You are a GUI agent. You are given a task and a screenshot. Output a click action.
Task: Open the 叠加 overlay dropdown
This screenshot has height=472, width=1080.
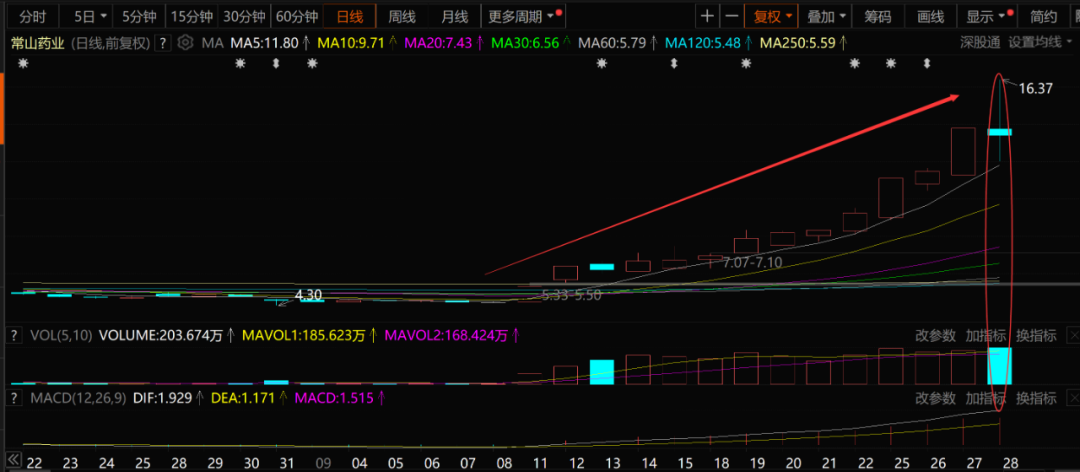coord(826,17)
